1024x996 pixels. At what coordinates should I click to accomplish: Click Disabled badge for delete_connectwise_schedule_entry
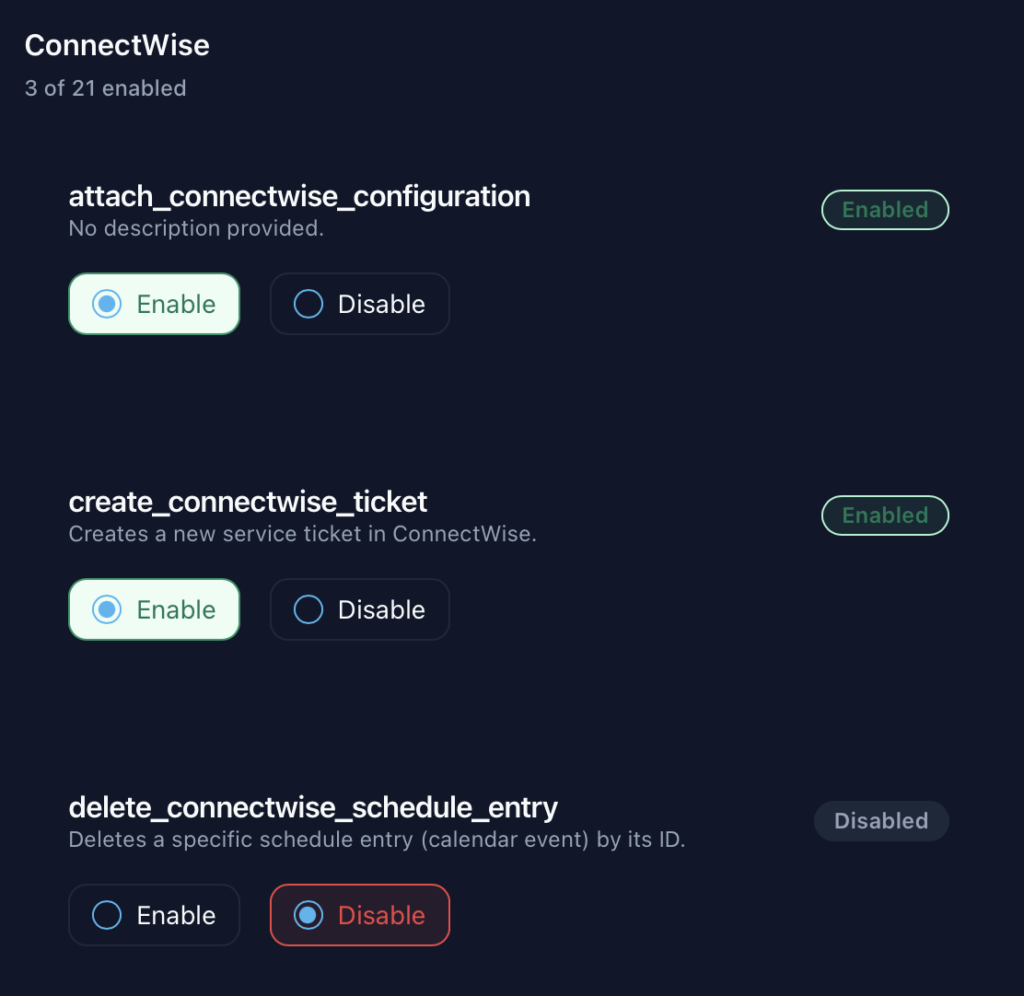(x=881, y=821)
